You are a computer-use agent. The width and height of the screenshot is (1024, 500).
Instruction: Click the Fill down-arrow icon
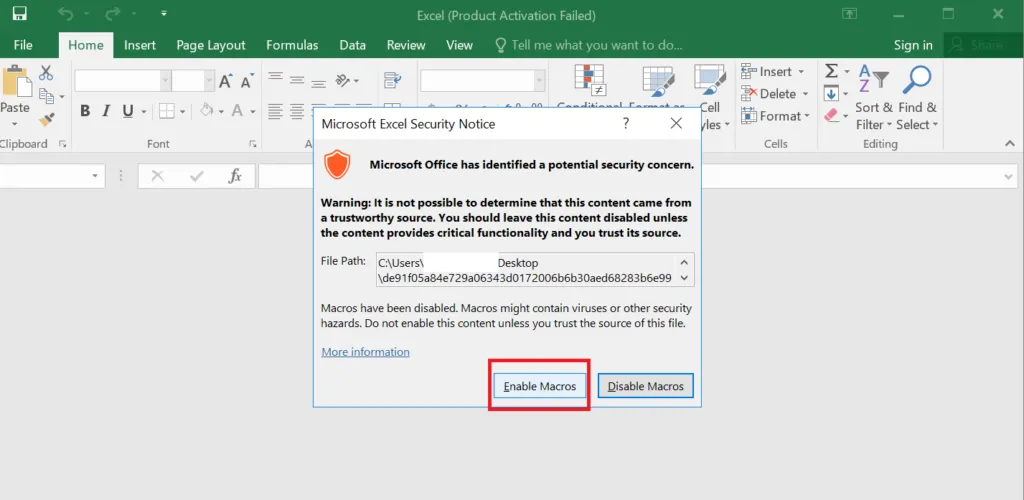click(x=831, y=93)
